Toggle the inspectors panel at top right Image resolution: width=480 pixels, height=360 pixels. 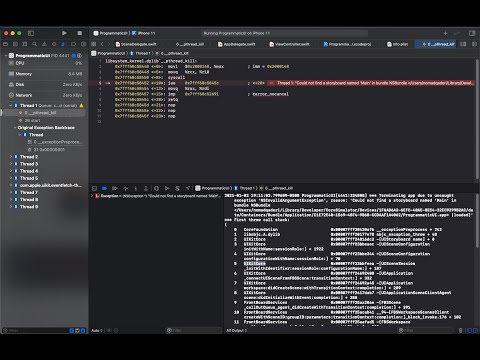472,33
